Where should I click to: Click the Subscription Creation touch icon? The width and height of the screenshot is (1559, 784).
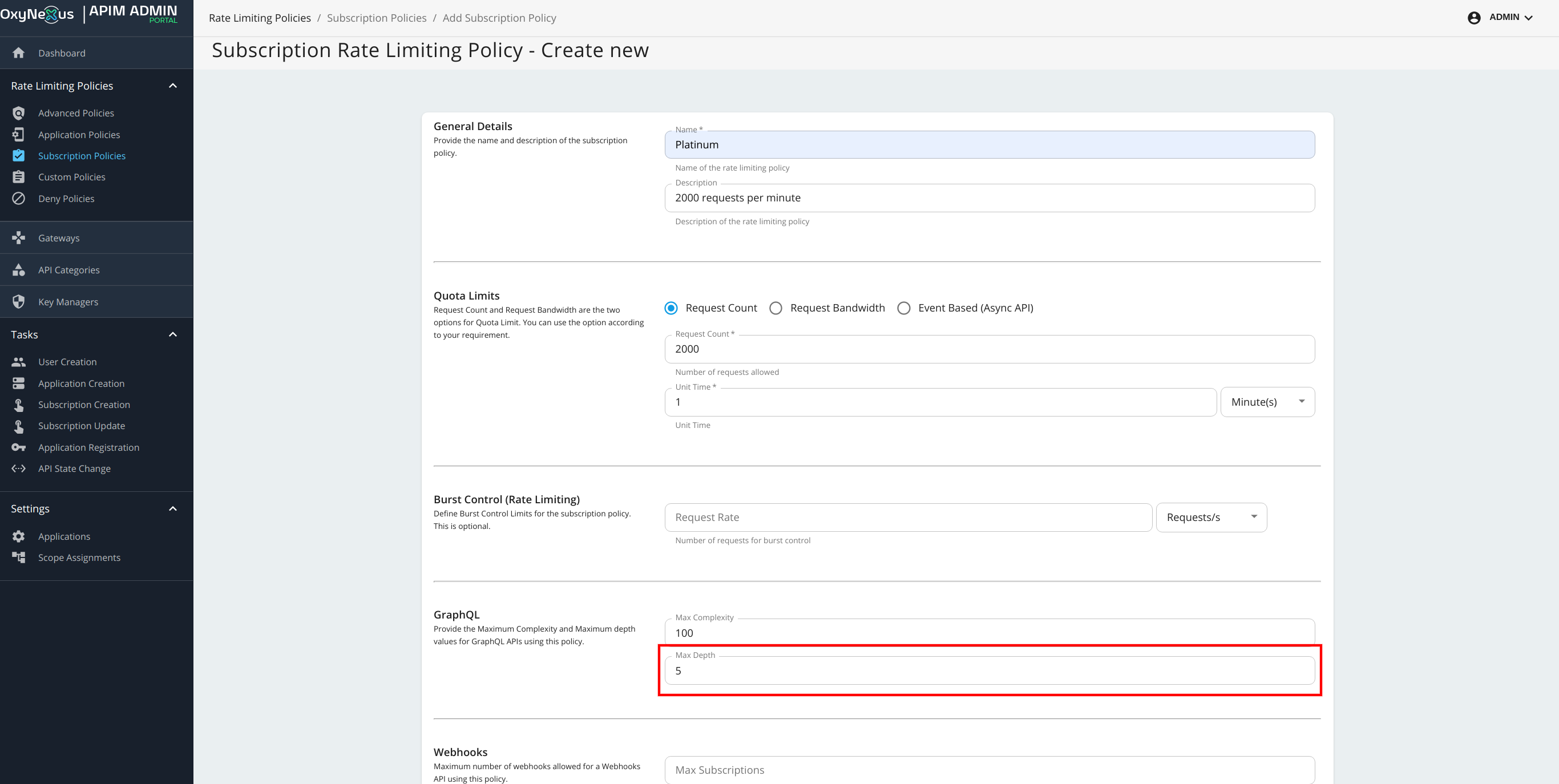tap(18, 405)
